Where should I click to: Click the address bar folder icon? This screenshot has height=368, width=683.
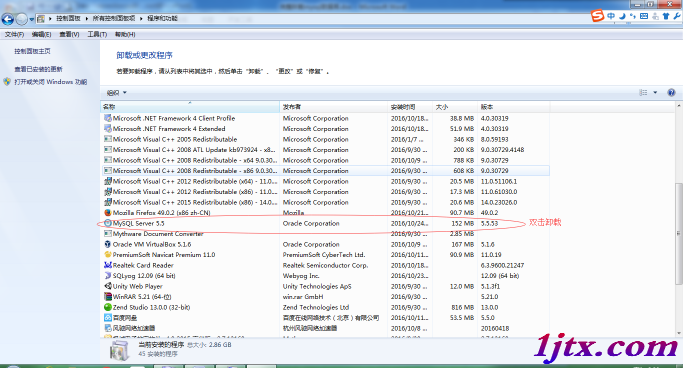(41, 19)
